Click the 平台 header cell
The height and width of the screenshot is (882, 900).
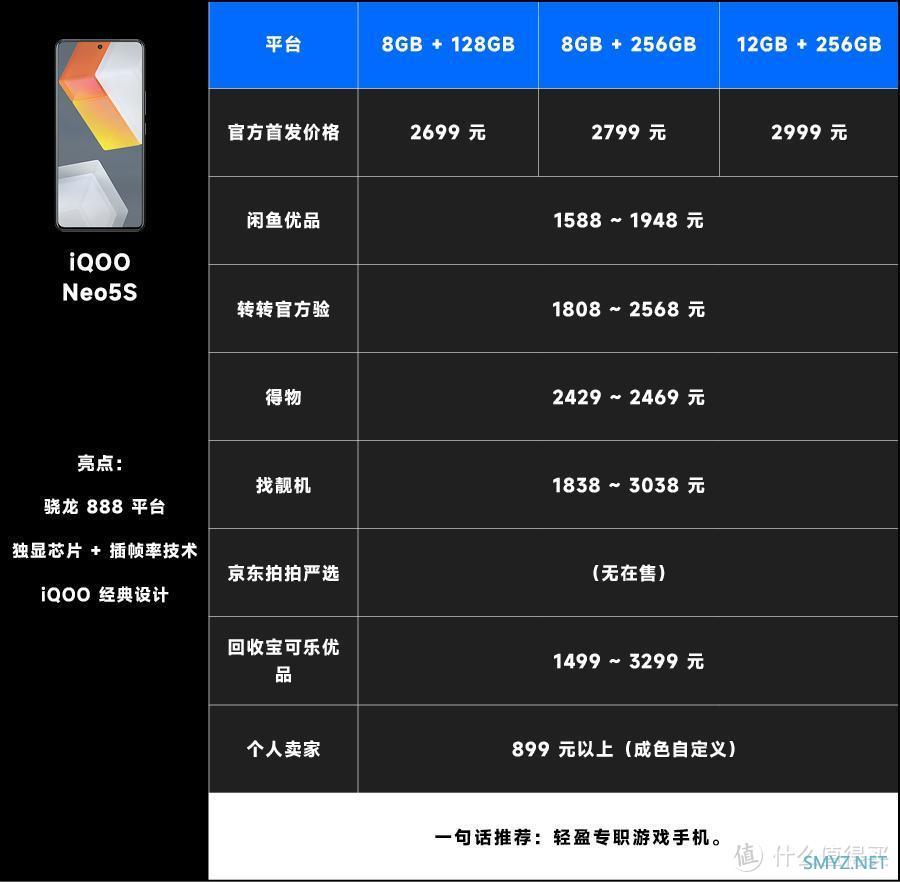pyautogui.click(x=283, y=44)
